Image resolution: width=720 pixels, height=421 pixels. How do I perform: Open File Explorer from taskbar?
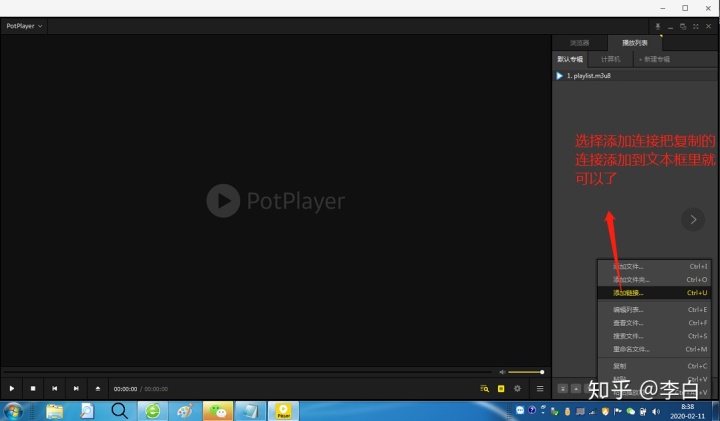tap(54, 411)
